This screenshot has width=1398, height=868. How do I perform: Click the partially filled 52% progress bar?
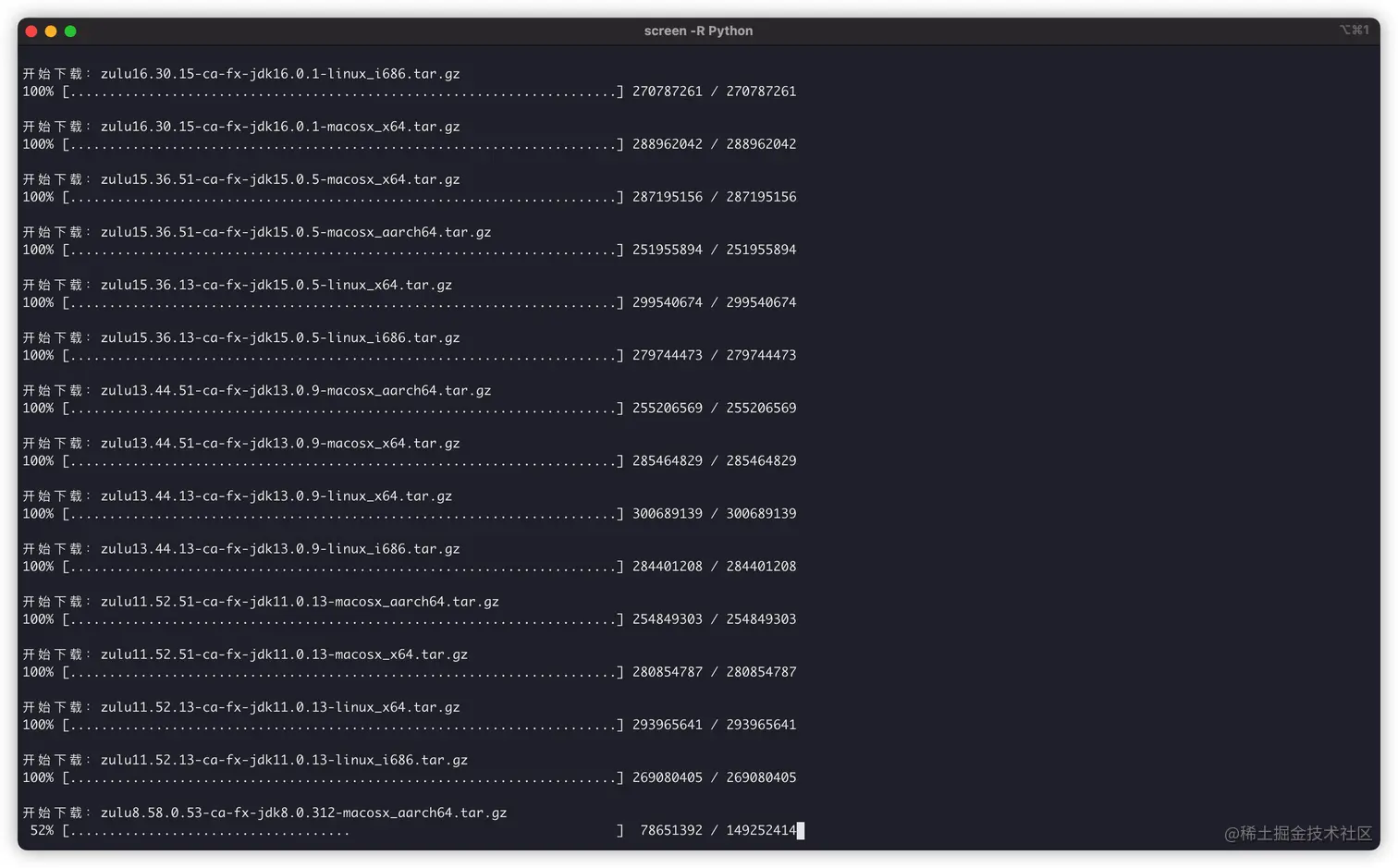pos(343,830)
